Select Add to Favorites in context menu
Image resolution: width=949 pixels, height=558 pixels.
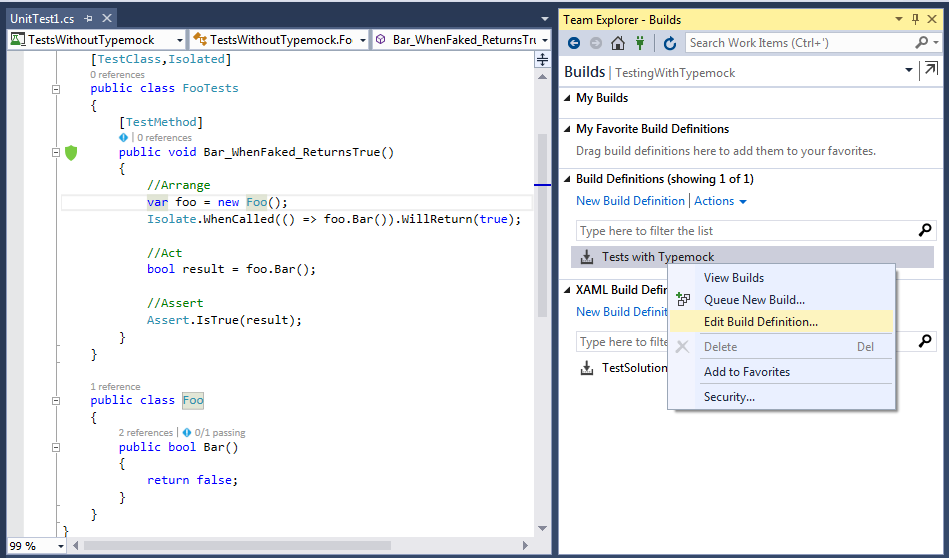click(x=746, y=372)
